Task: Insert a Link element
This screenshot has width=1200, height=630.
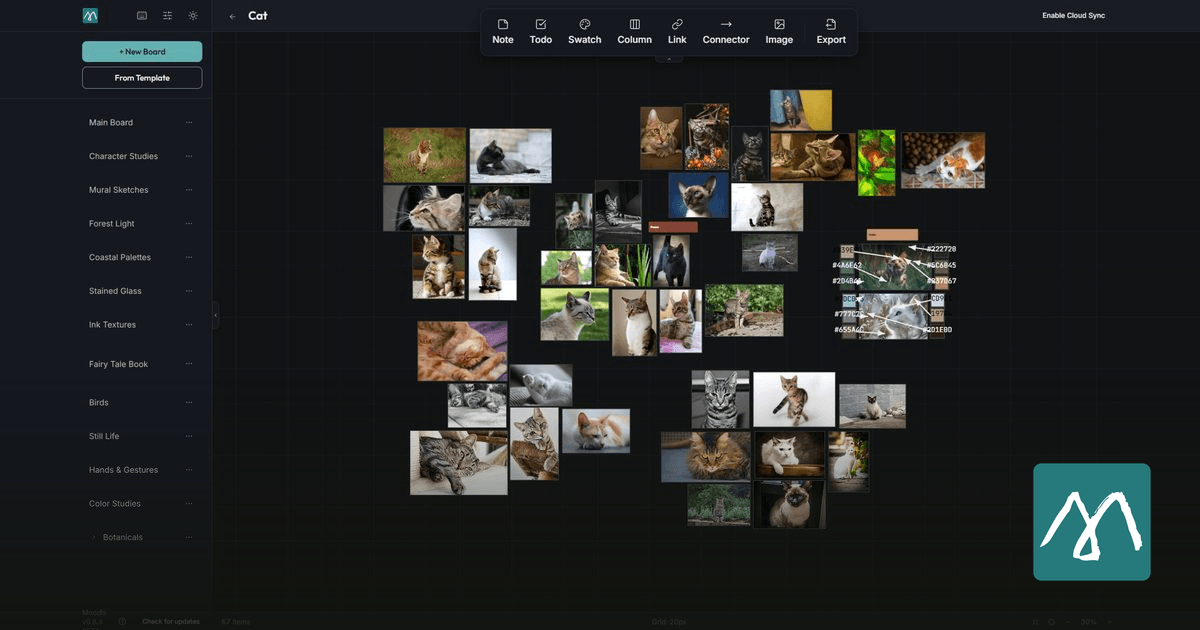Action: click(677, 32)
